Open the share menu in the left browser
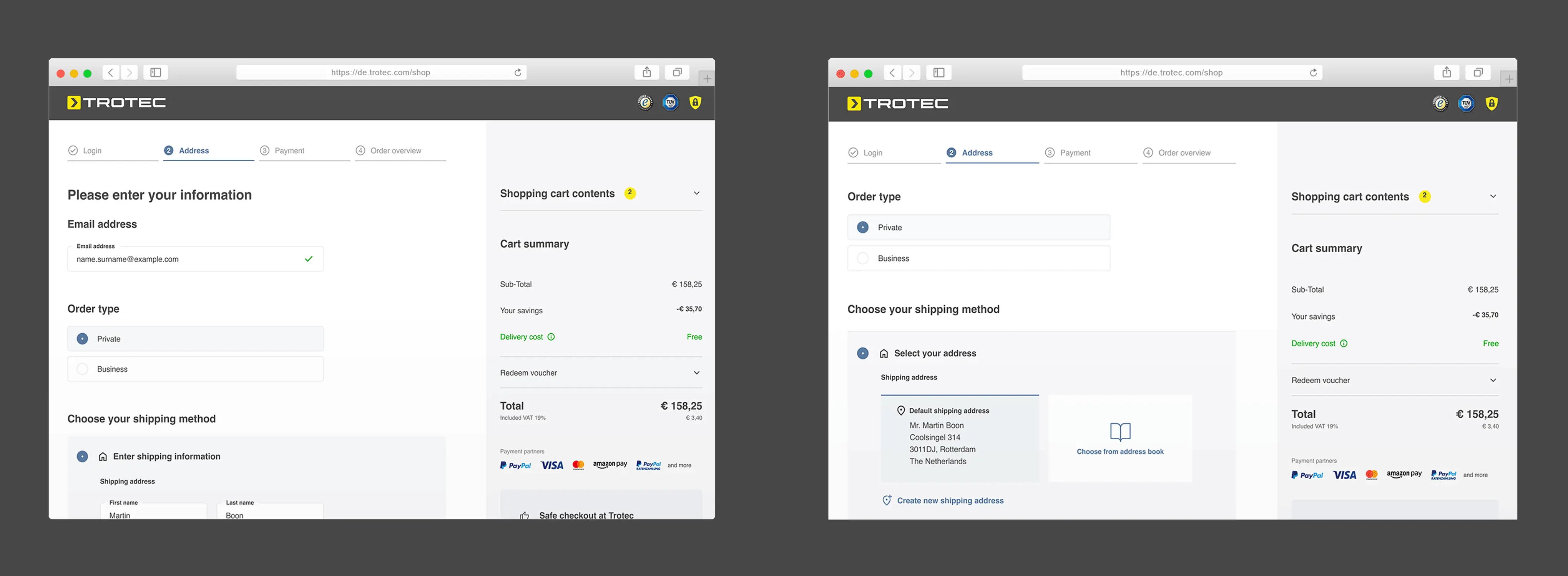Image resolution: width=1568 pixels, height=576 pixels. coord(646,72)
